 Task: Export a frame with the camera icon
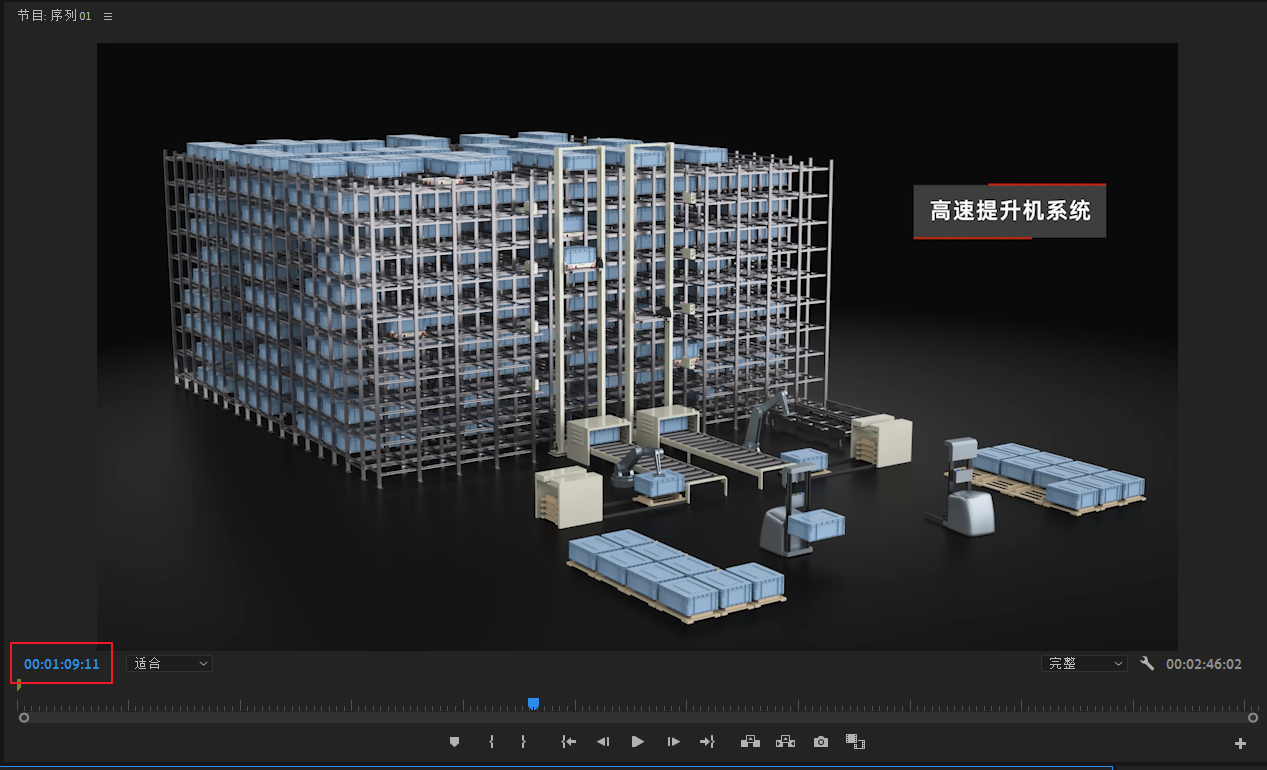(821, 742)
